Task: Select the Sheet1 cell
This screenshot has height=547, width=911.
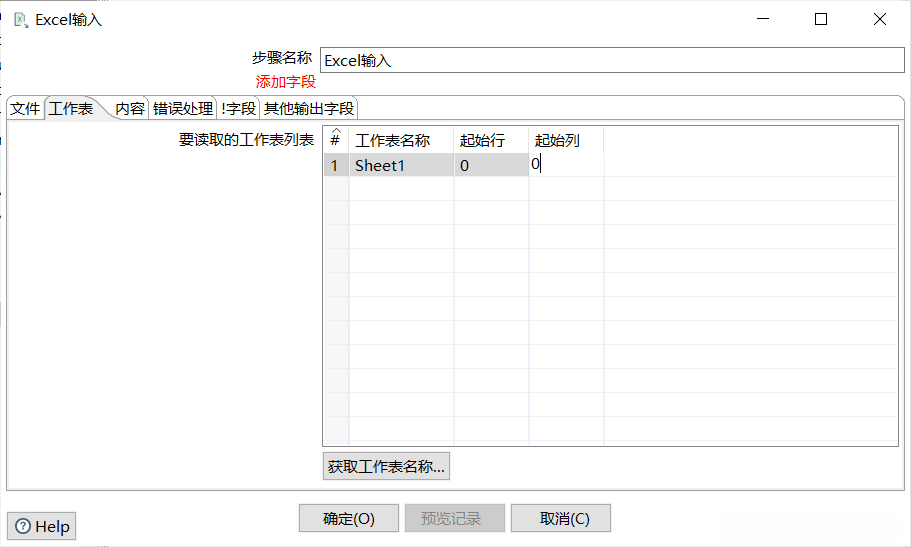Action: (401, 165)
